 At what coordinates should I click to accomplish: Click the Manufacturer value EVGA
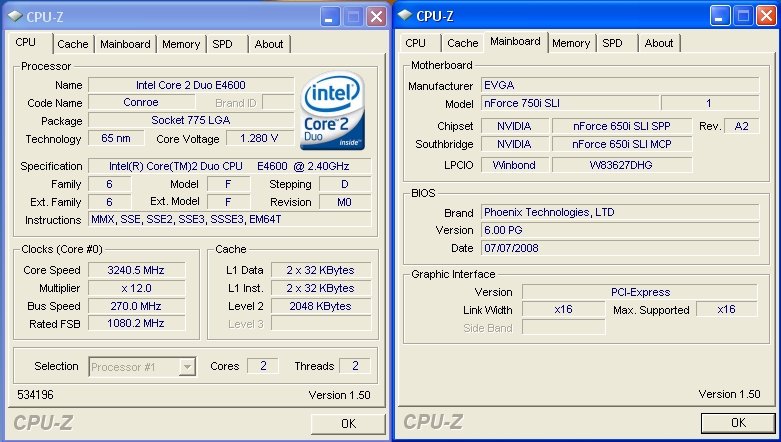(x=620, y=85)
